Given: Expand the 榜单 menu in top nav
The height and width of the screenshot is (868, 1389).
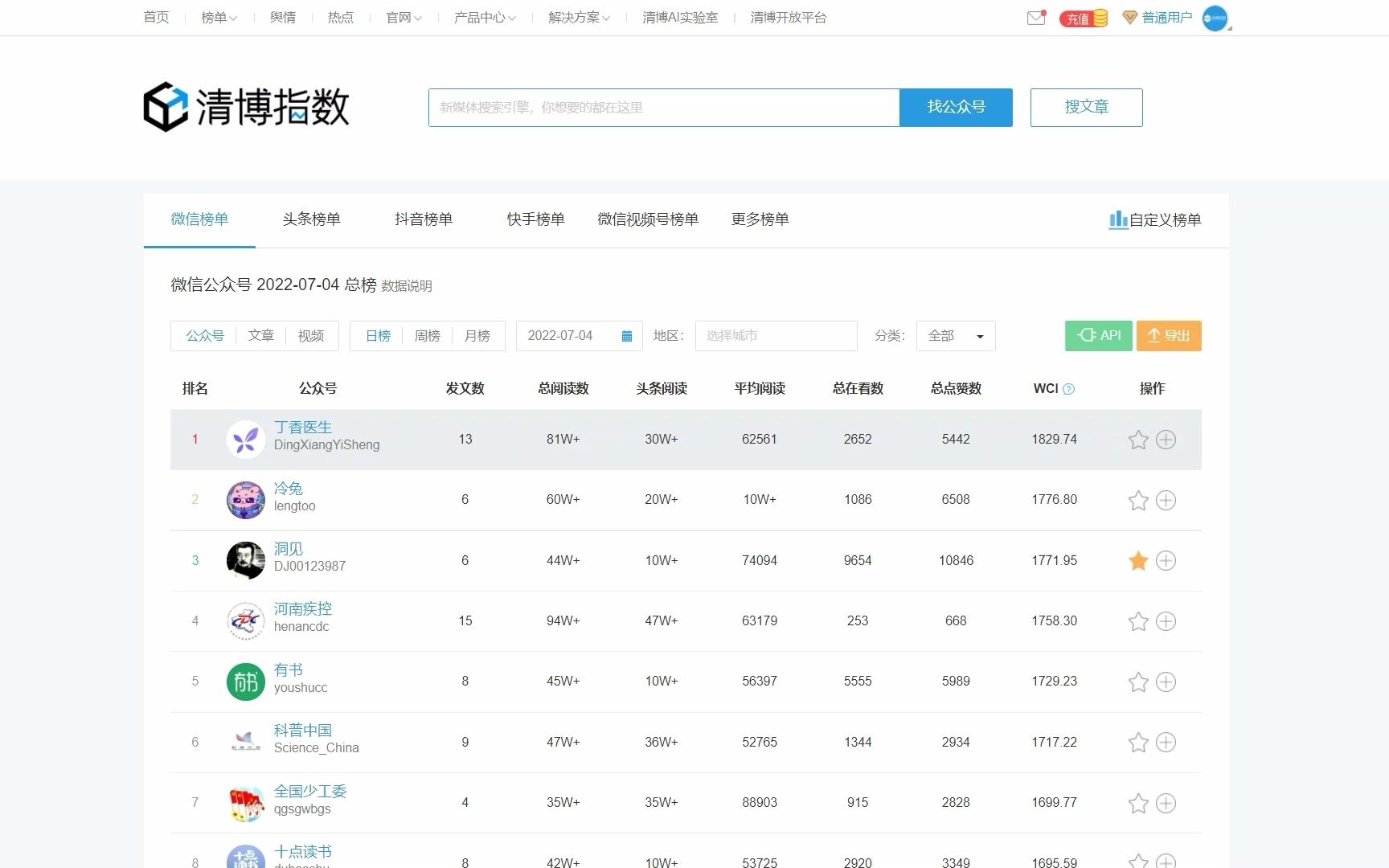Looking at the screenshot, I should [219, 18].
